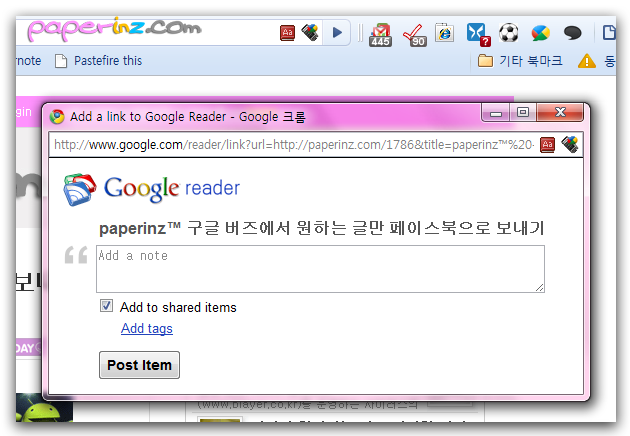This screenshot has width=630, height=436.
Task: Click the soccer ball extension icon
Action: (x=509, y=33)
